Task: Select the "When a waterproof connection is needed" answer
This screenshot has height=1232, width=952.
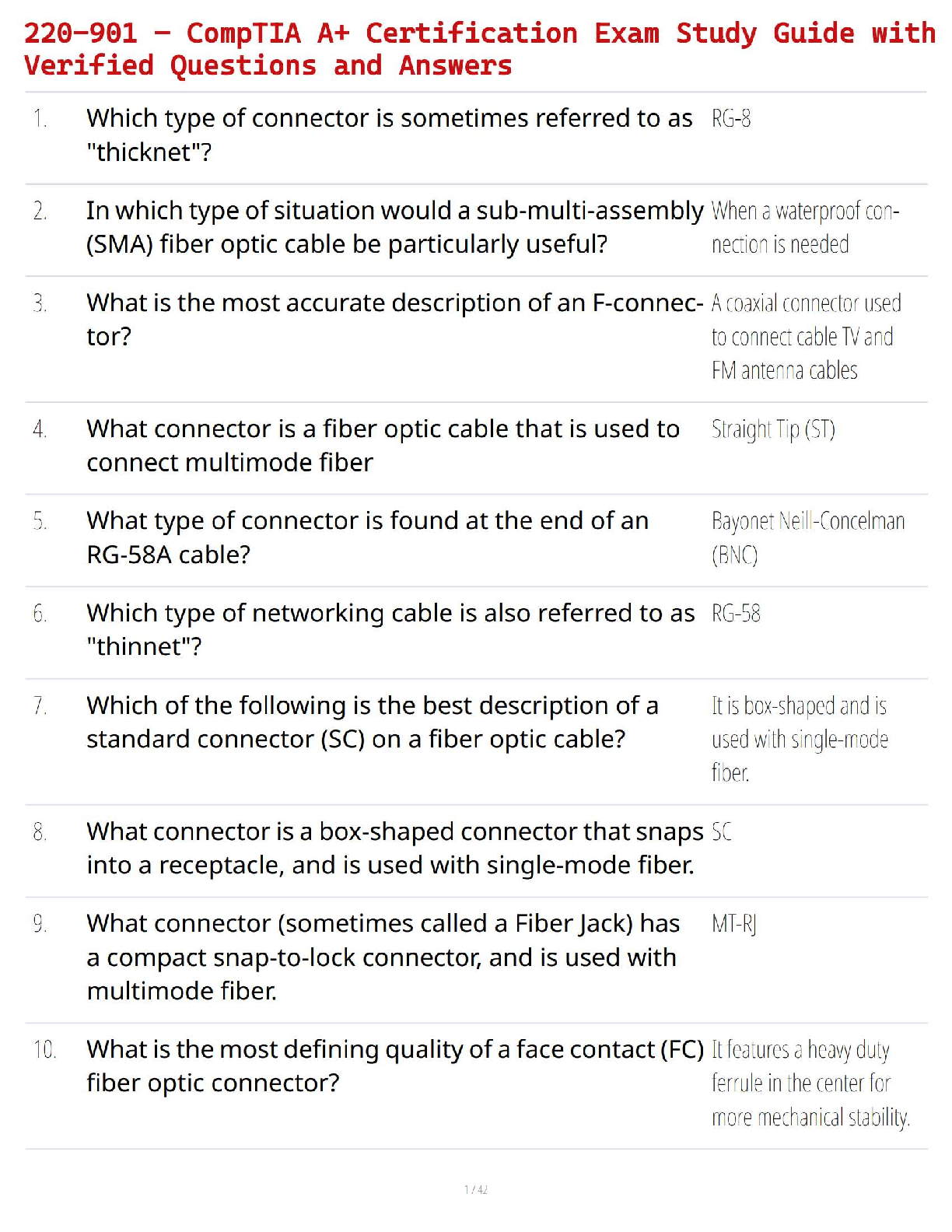Action: click(804, 228)
